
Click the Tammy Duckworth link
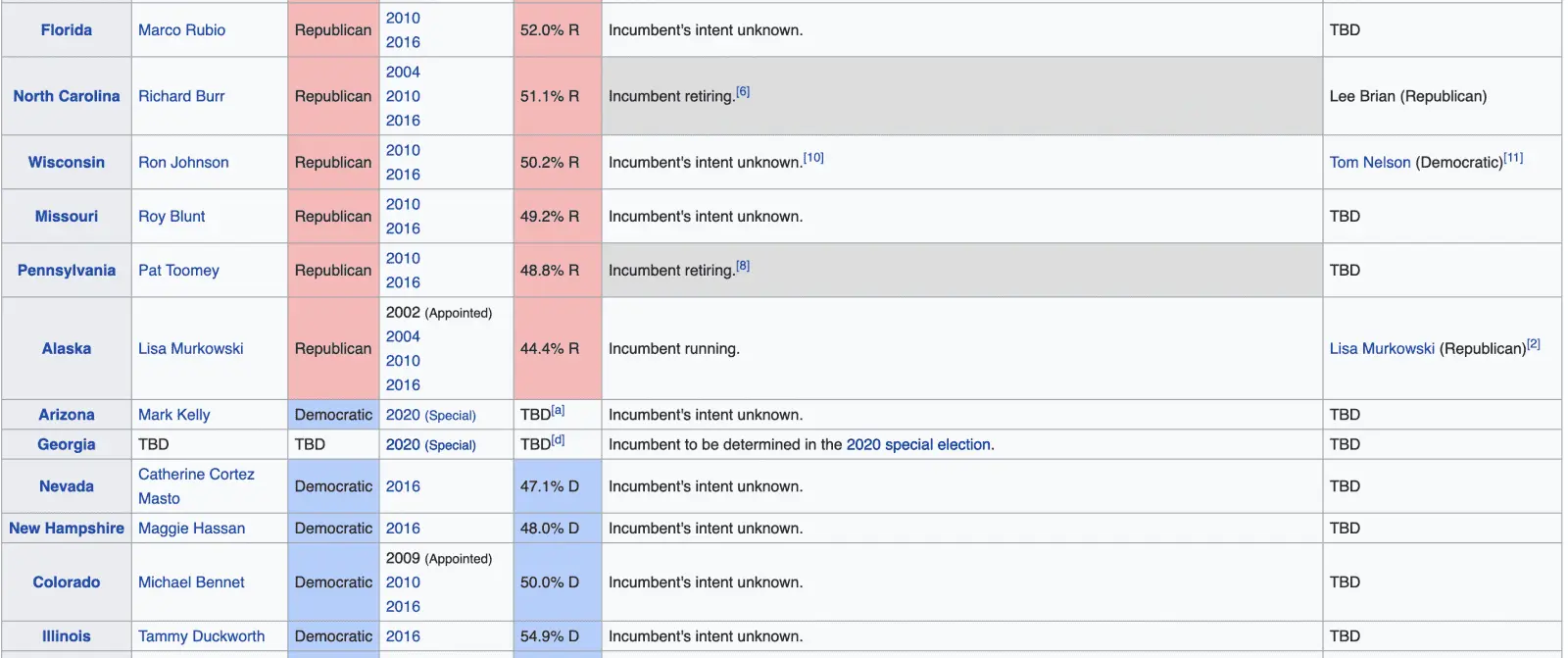pyautogui.click(x=201, y=636)
